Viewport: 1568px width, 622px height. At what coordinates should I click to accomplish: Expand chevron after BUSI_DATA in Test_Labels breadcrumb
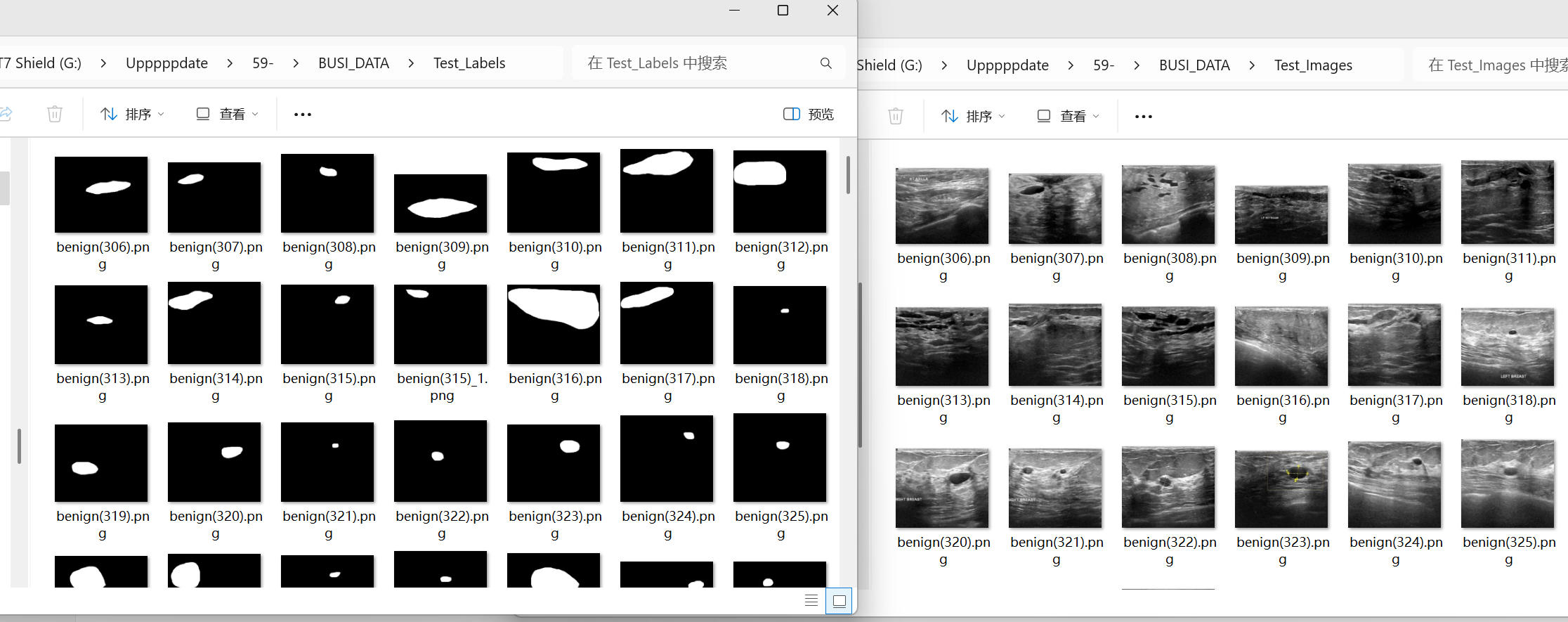click(411, 63)
